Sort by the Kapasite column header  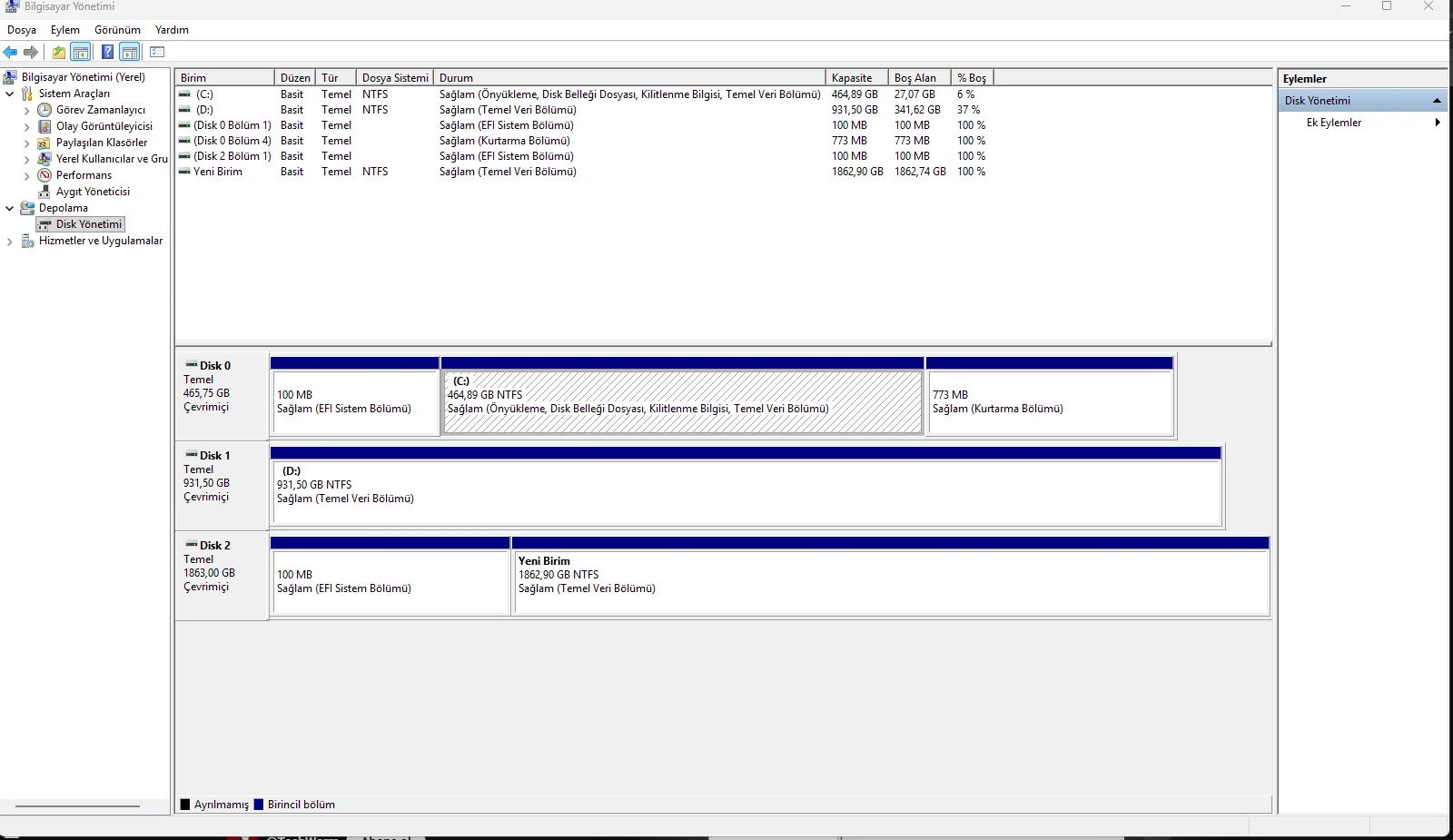click(x=856, y=78)
